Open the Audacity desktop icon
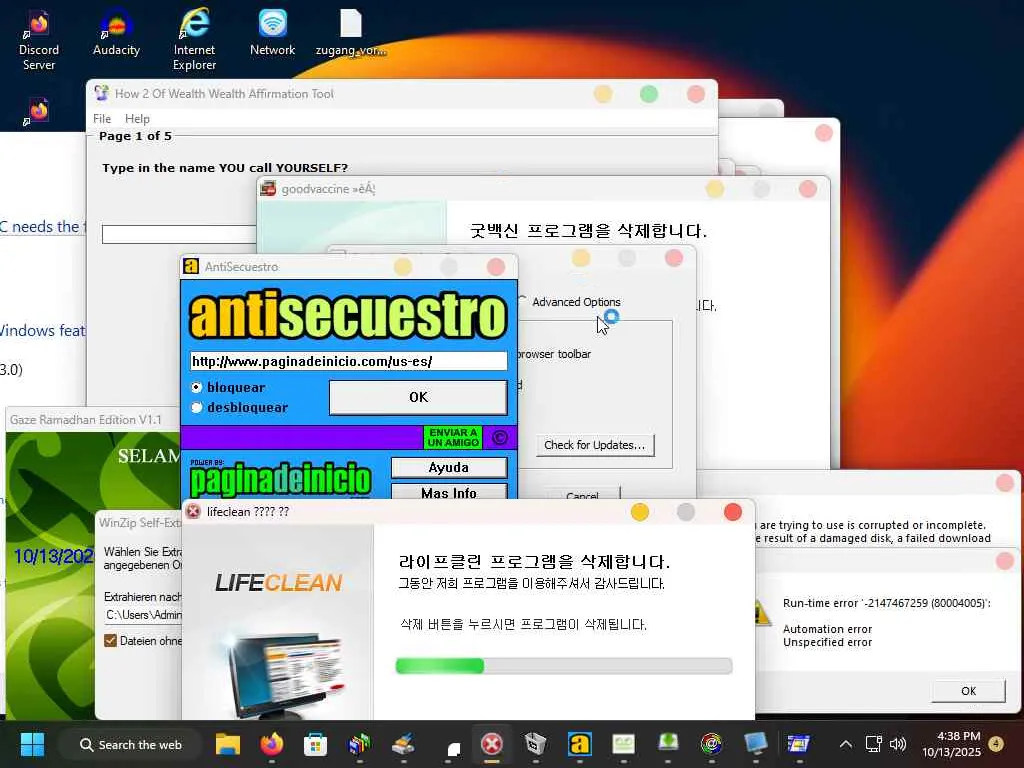The height and width of the screenshot is (768, 1024). click(x=116, y=33)
